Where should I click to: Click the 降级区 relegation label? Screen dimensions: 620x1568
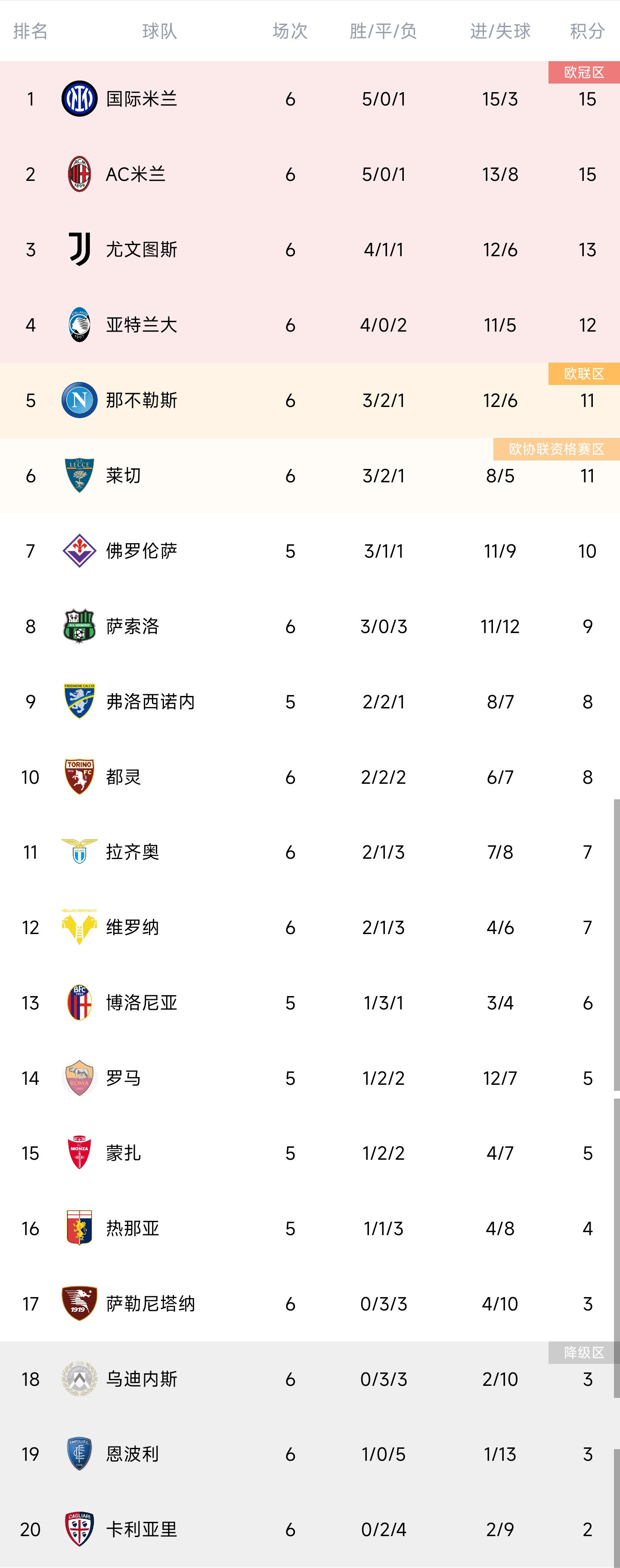click(583, 1353)
